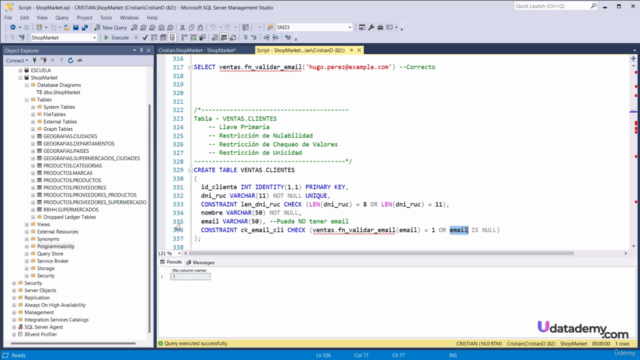The image size is (640, 360).
Task: Click the Save All icon
Action: (x=85, y=27)
